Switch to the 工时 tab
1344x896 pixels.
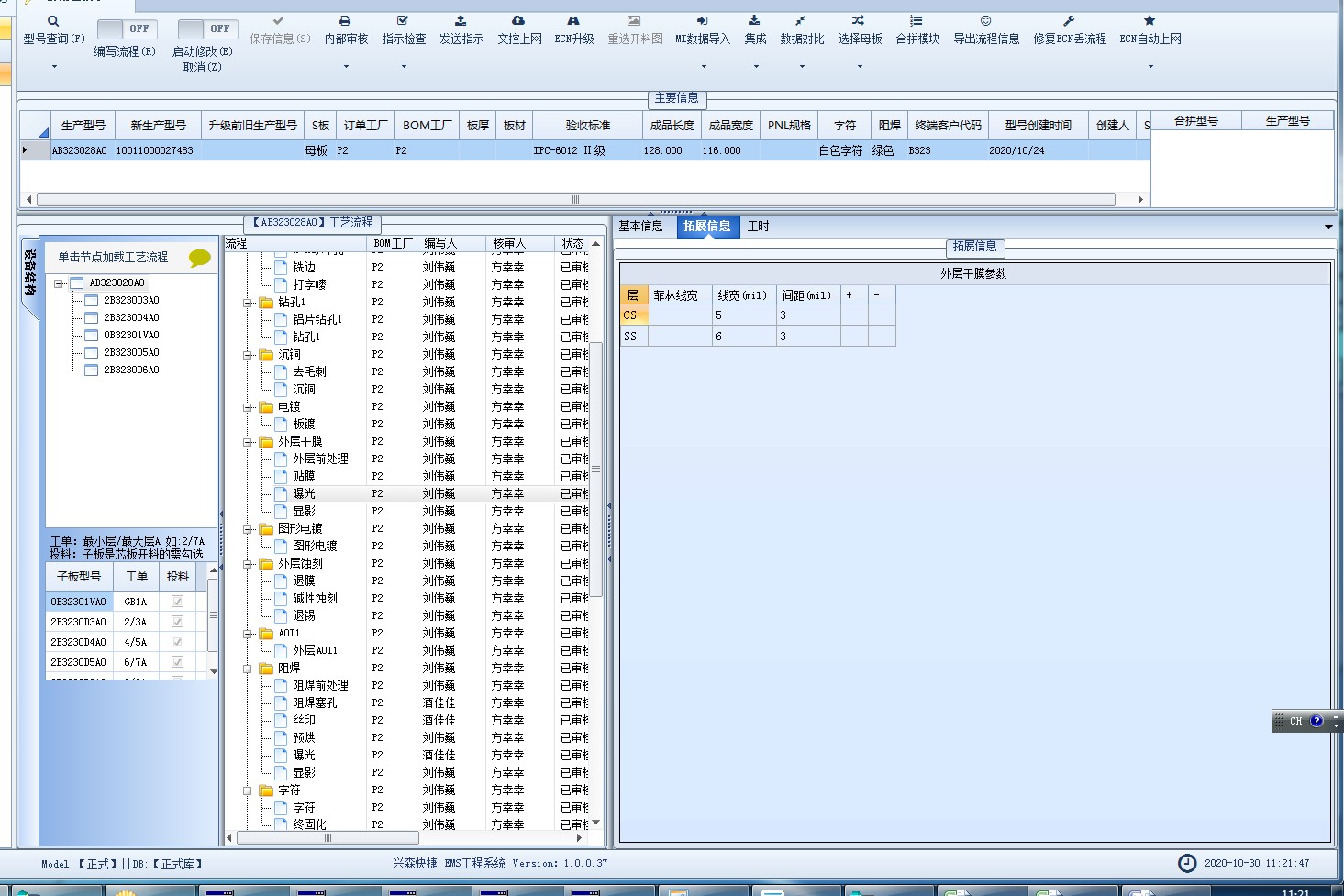click(x=759, y=226)
